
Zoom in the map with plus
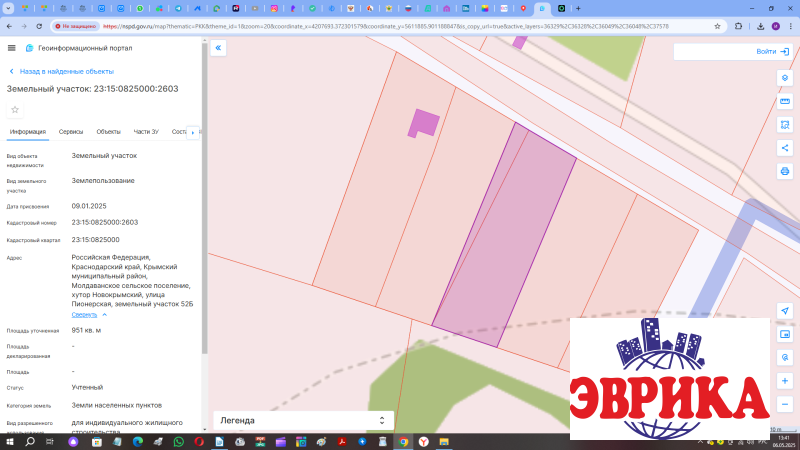click(x=785, y=381)
